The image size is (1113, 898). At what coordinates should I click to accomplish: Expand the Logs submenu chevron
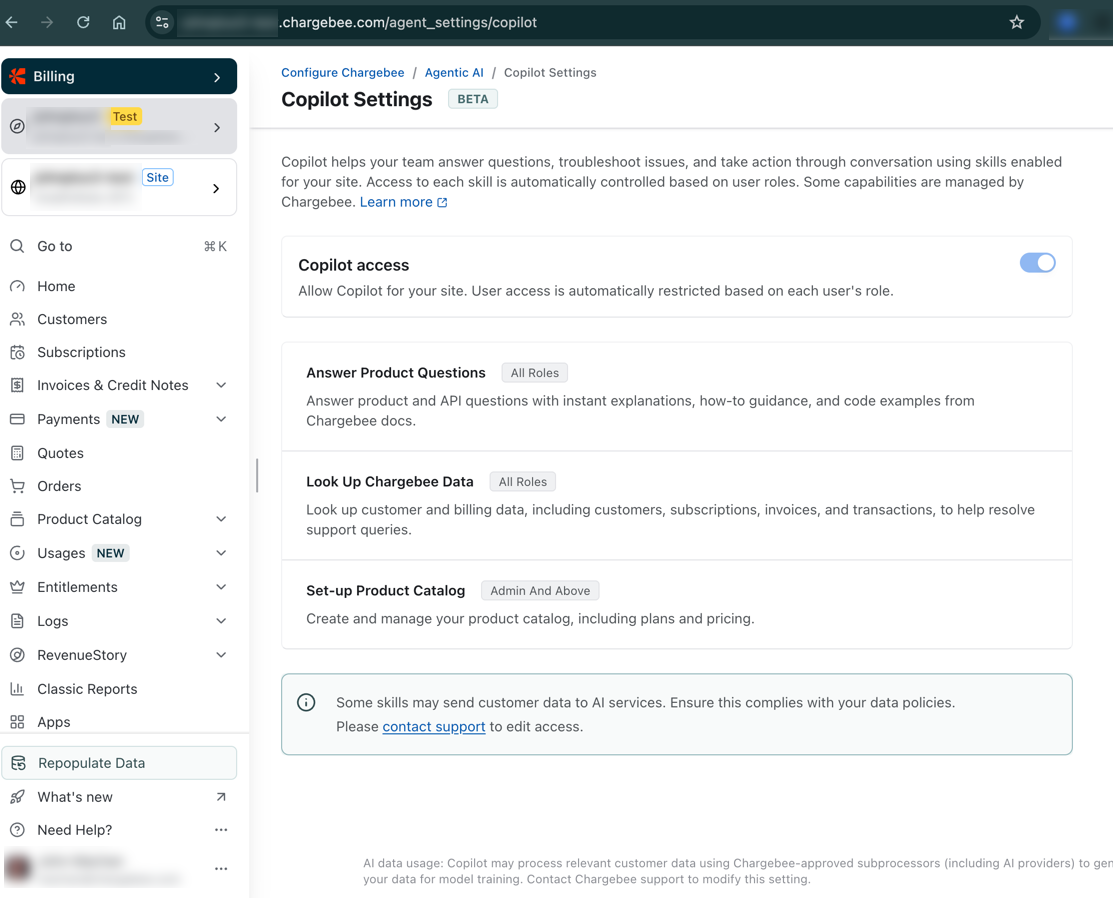pyautogui.click(x=221, y=621)
